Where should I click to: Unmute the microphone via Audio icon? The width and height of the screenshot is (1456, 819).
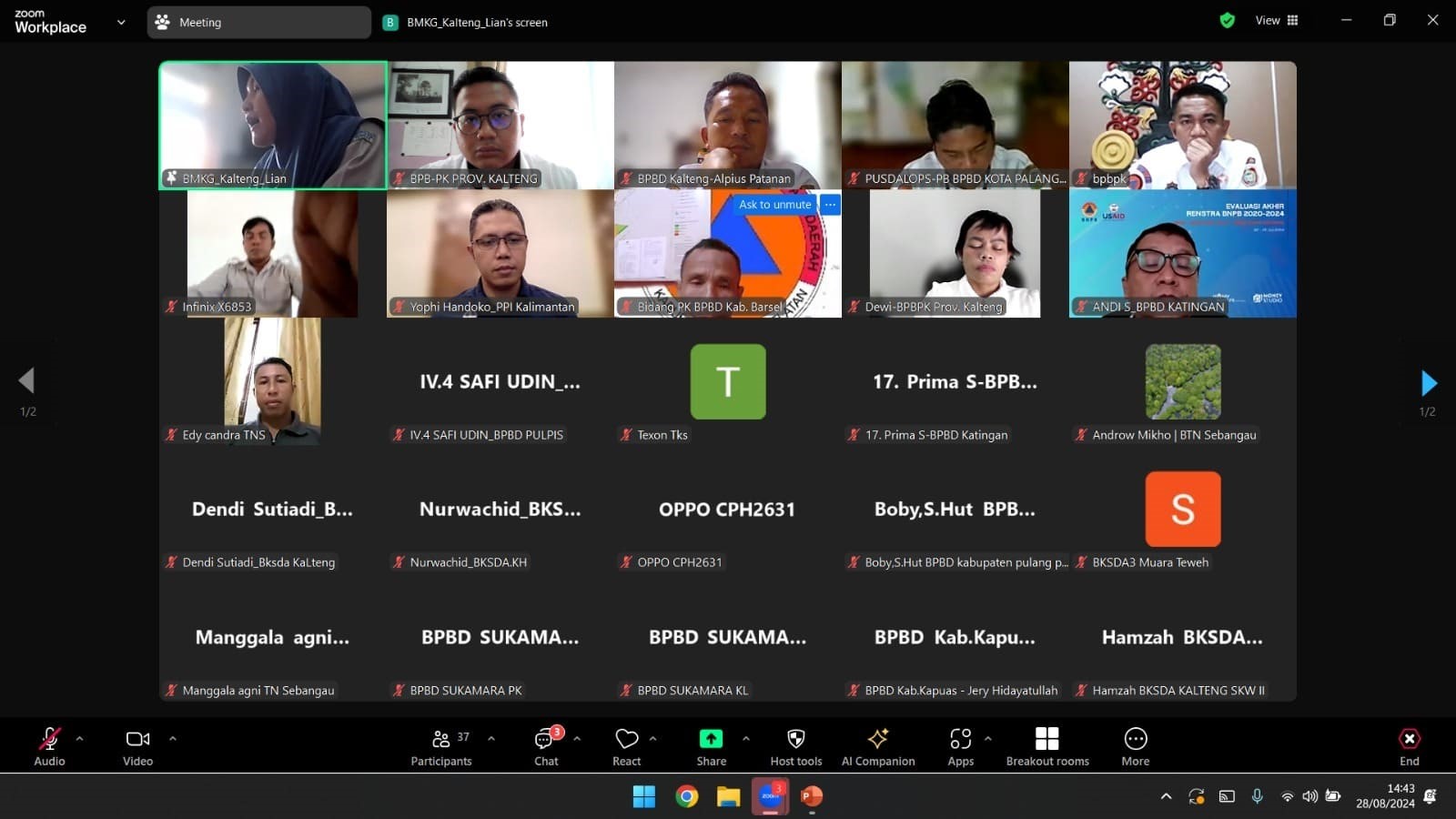(x=48, y=738)
